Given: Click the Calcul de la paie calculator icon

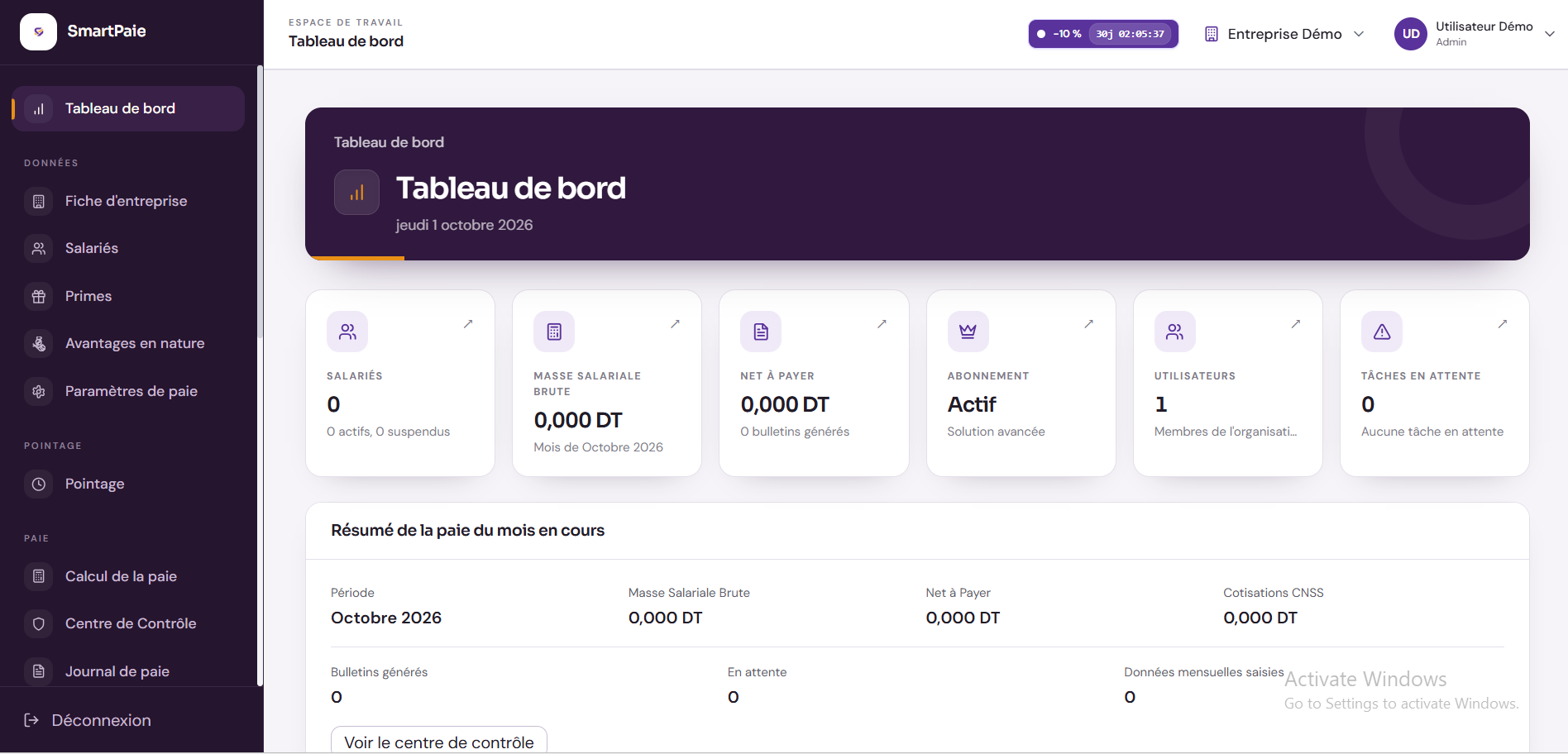Looking at the screenshot, I should pyautogui.click(x=39, y=576).
